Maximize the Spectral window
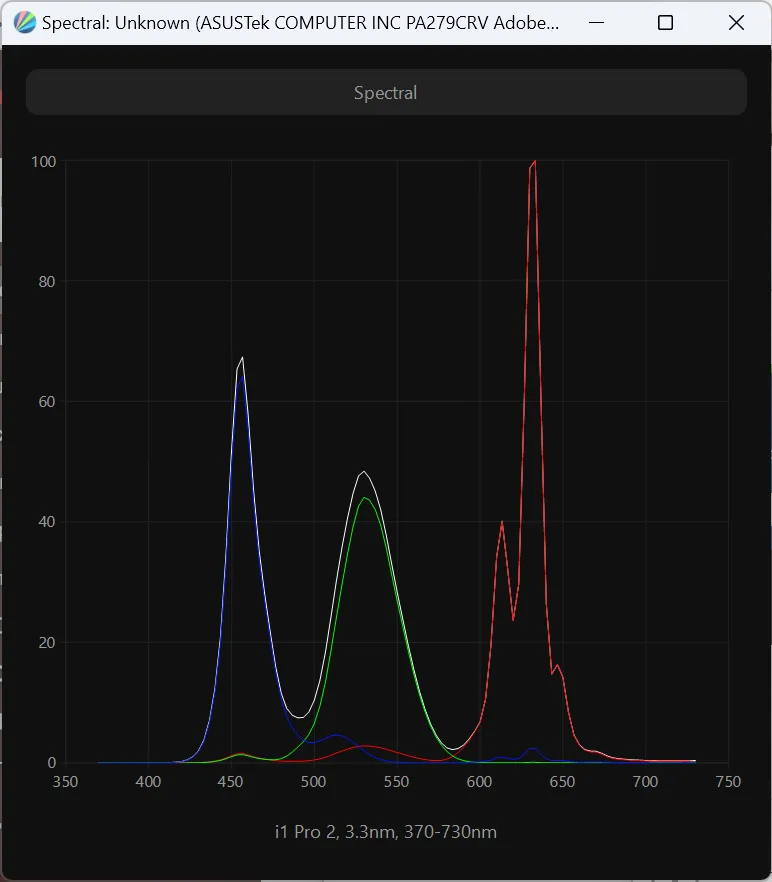Screen dimensions: 772x882 coord(665,23)
